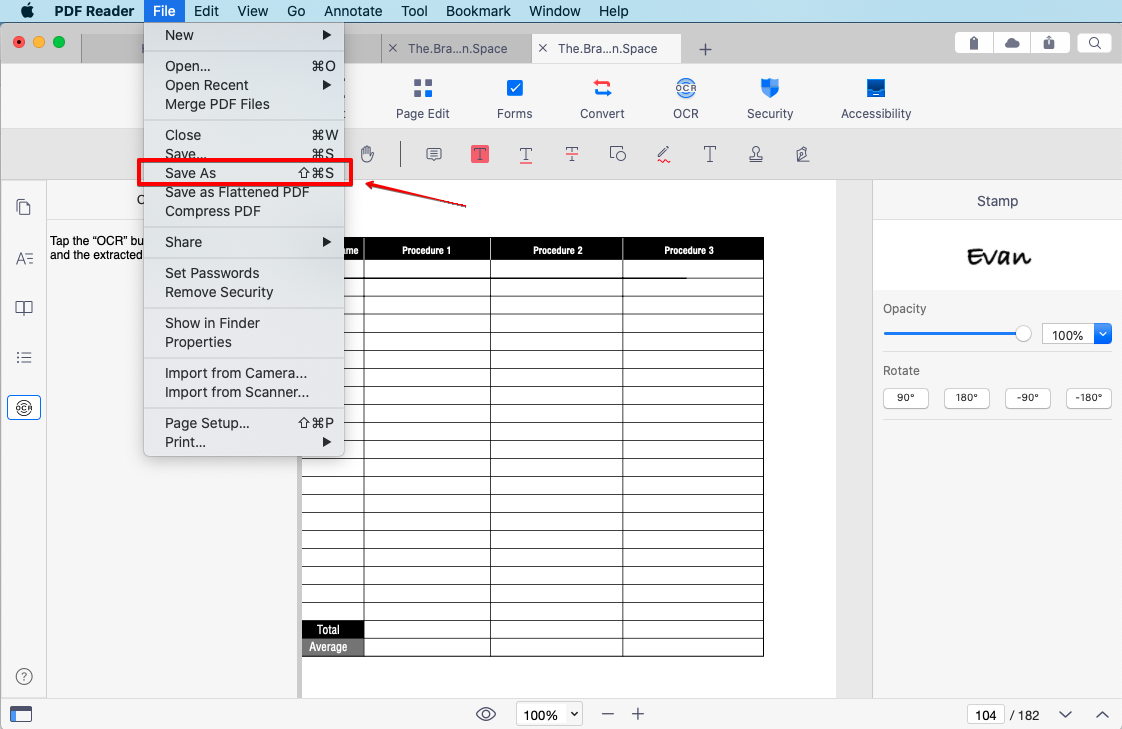Open help question mark icon
This screenshot has height=729, width=1122.
(x=24, y=677)
